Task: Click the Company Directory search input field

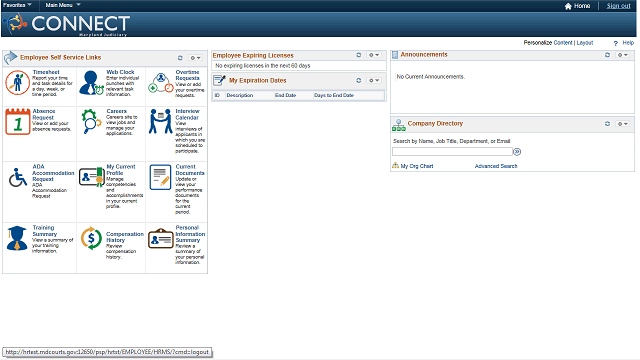Action: tap(452, 152)
